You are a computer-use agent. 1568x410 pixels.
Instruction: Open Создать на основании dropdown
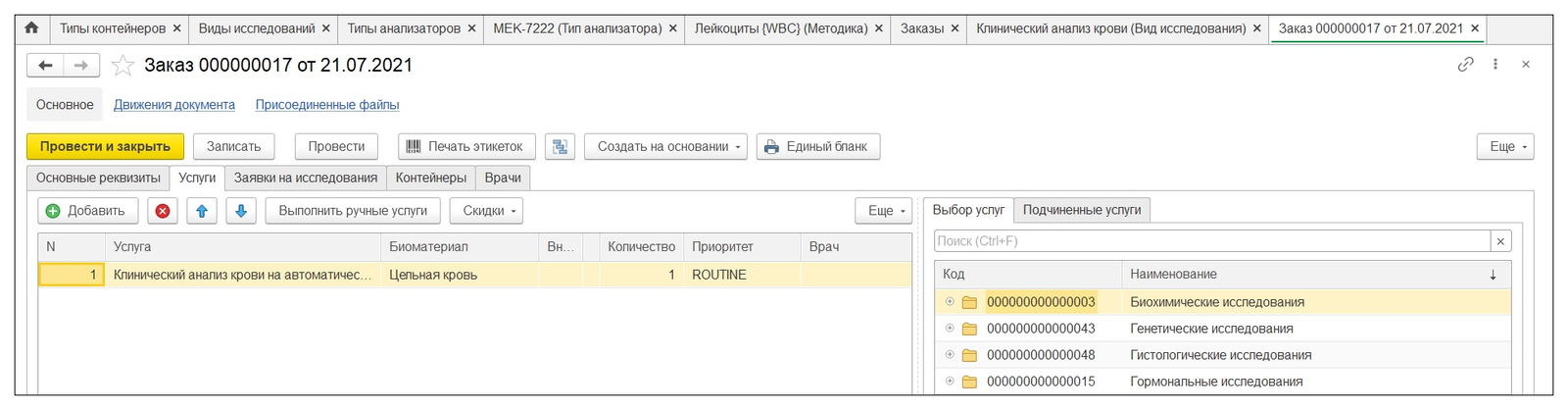point(665,147)
